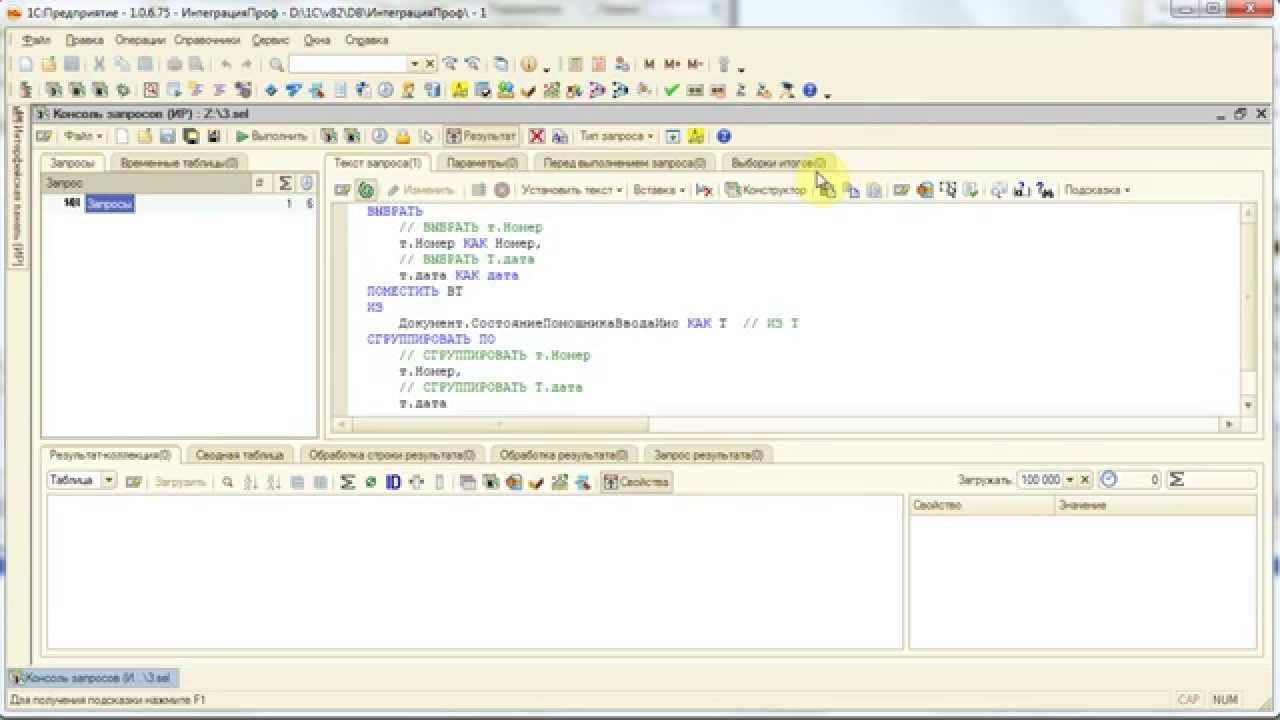The image size is (1280, 720).
Task: Expand the Вставка dropdown
Action: 659,190
